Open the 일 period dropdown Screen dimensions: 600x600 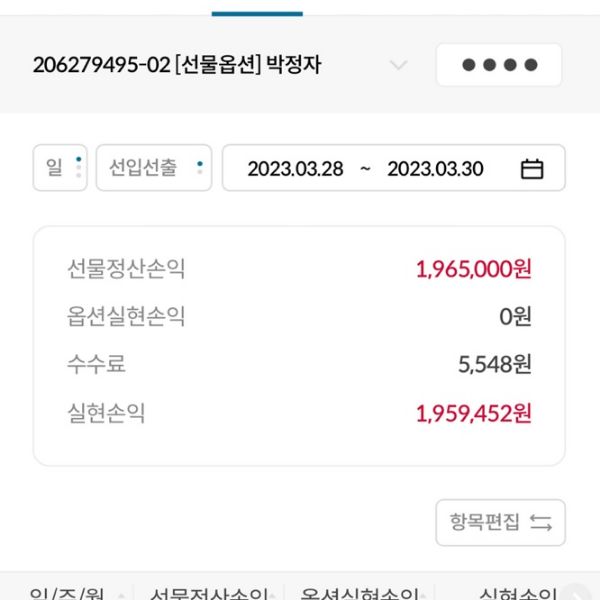61,168
